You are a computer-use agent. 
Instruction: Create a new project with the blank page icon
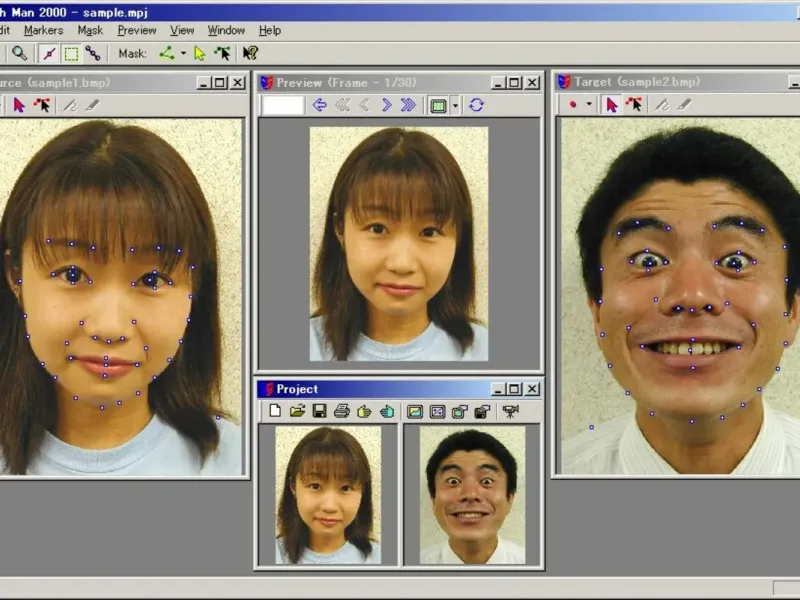[x=276, y=411]
